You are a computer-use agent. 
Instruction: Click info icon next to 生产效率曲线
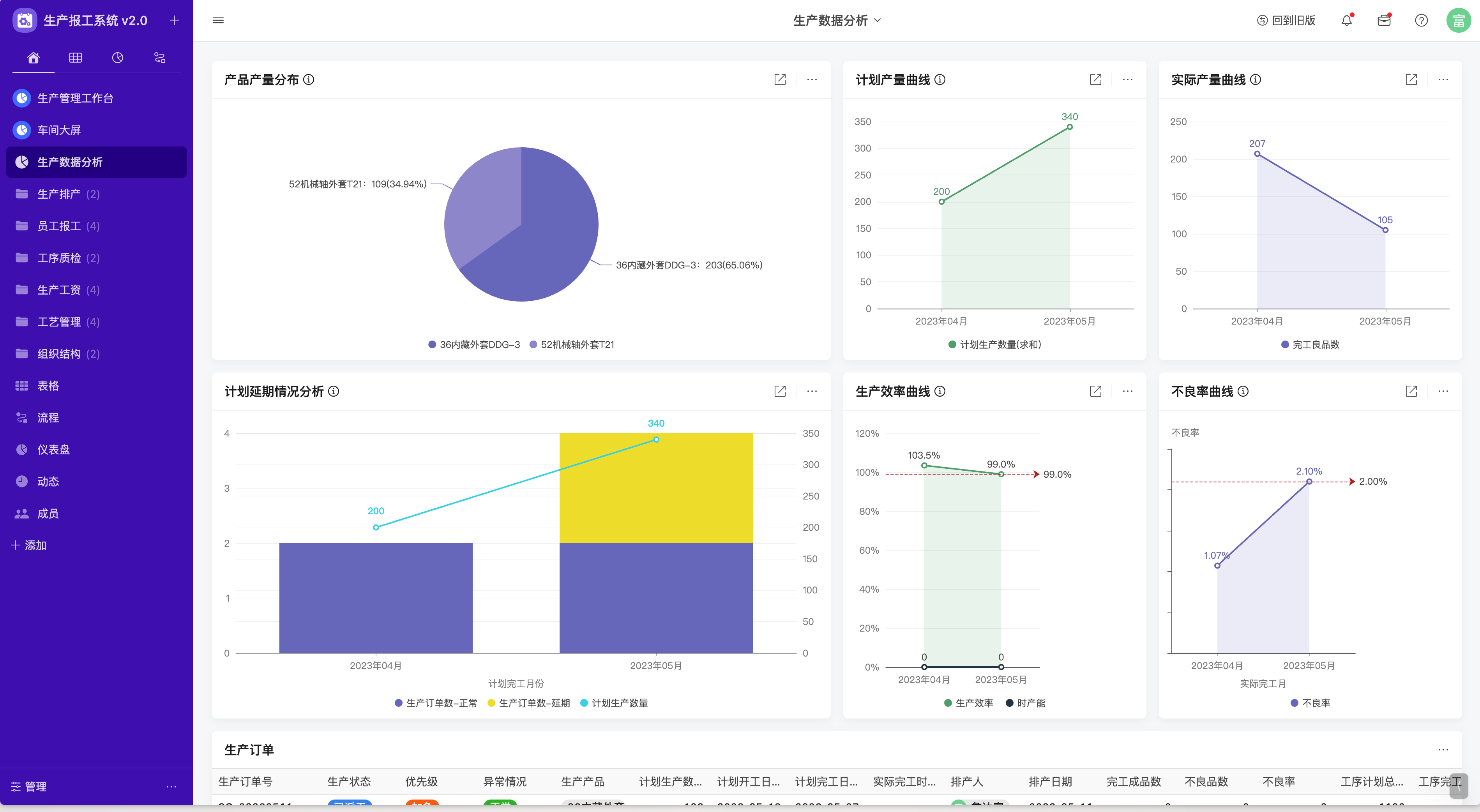coord(940,391)
